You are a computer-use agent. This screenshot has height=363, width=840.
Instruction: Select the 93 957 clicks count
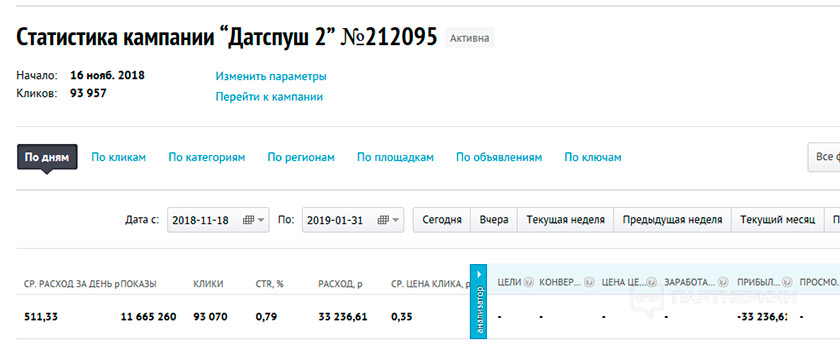pos(88,93)
